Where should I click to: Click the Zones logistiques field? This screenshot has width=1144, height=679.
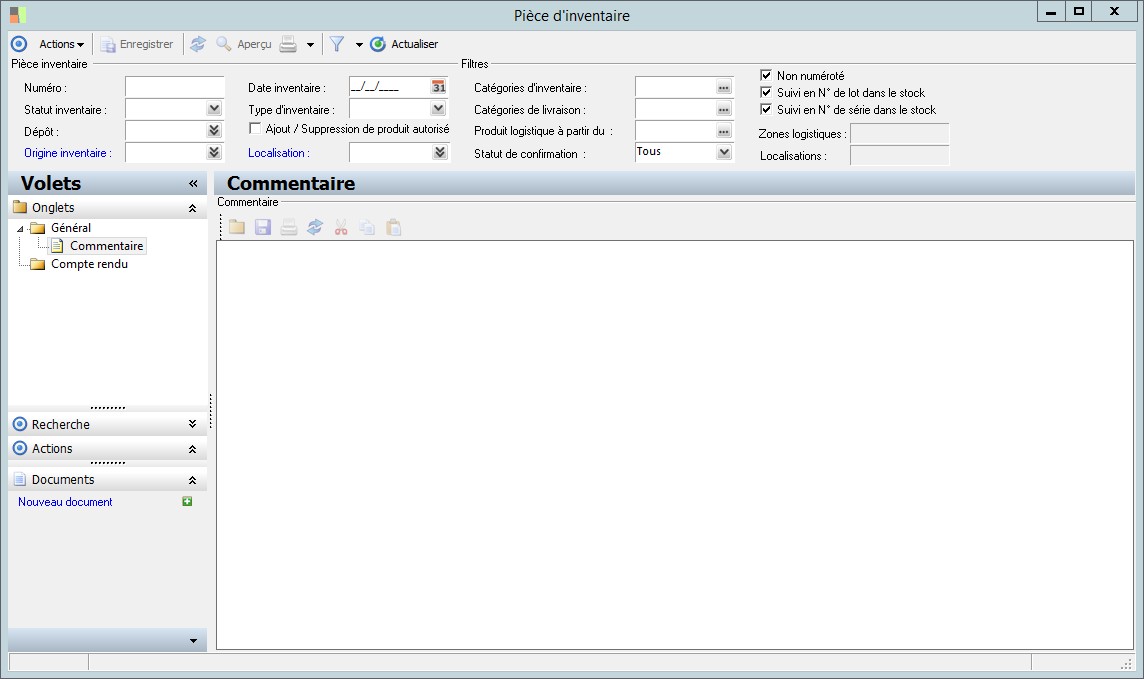[900, 133]
